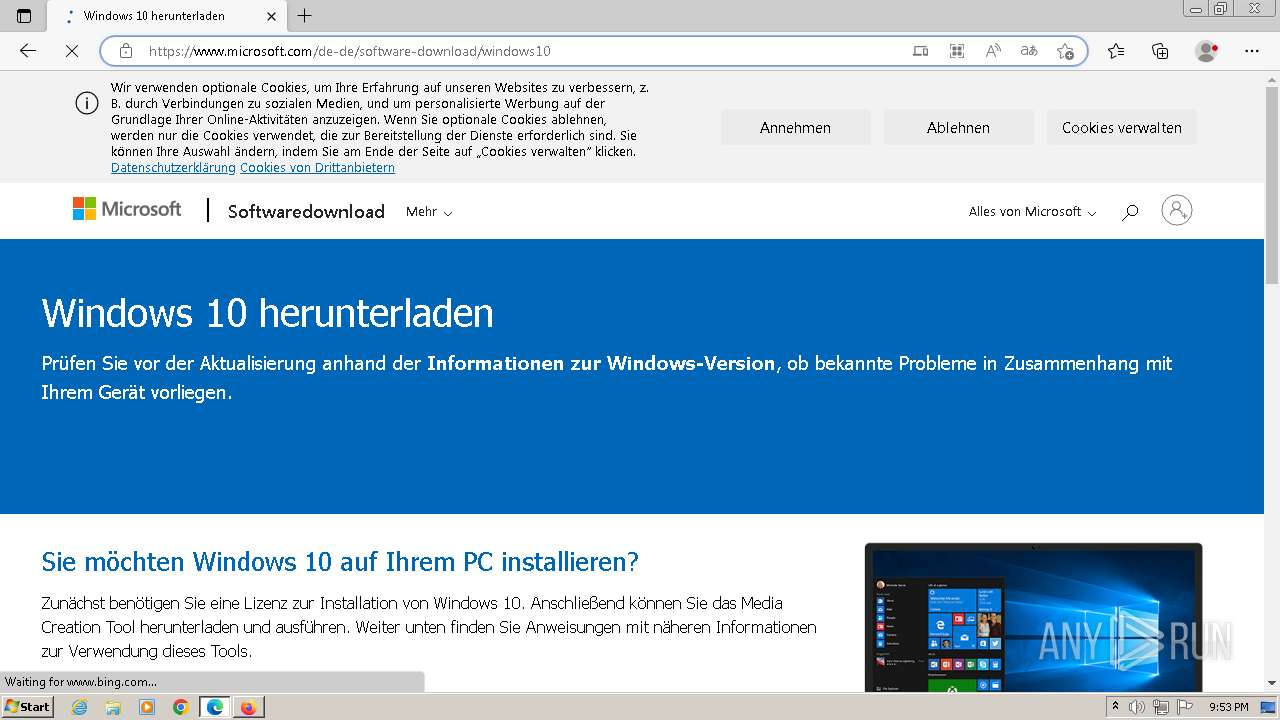
Task: Open Cookies verwalten settings
Action: pos(1121,127)
